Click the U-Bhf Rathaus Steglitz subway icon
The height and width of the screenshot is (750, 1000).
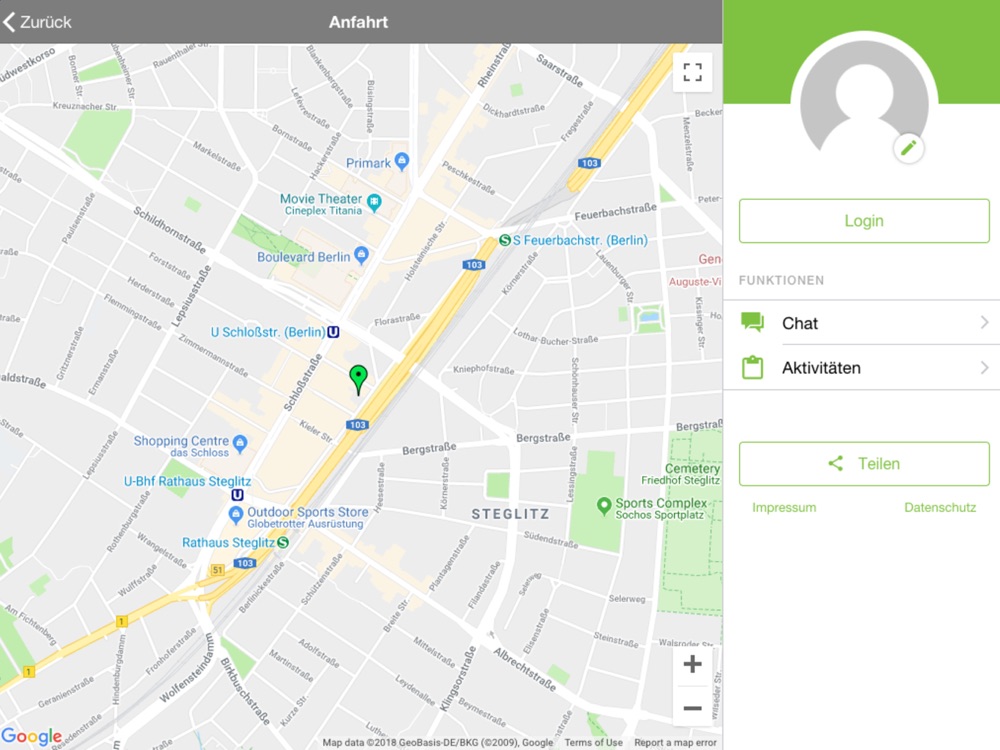[237, 495]
